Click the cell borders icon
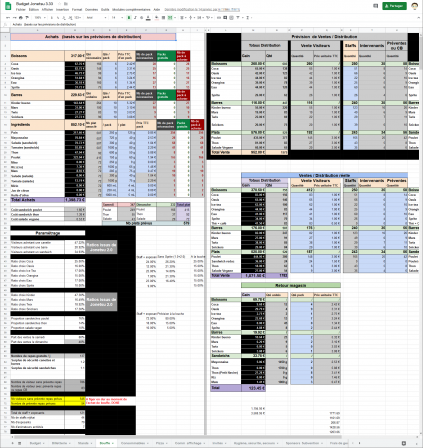Screen dimensions: 423x448 click(x=163, y=18)
